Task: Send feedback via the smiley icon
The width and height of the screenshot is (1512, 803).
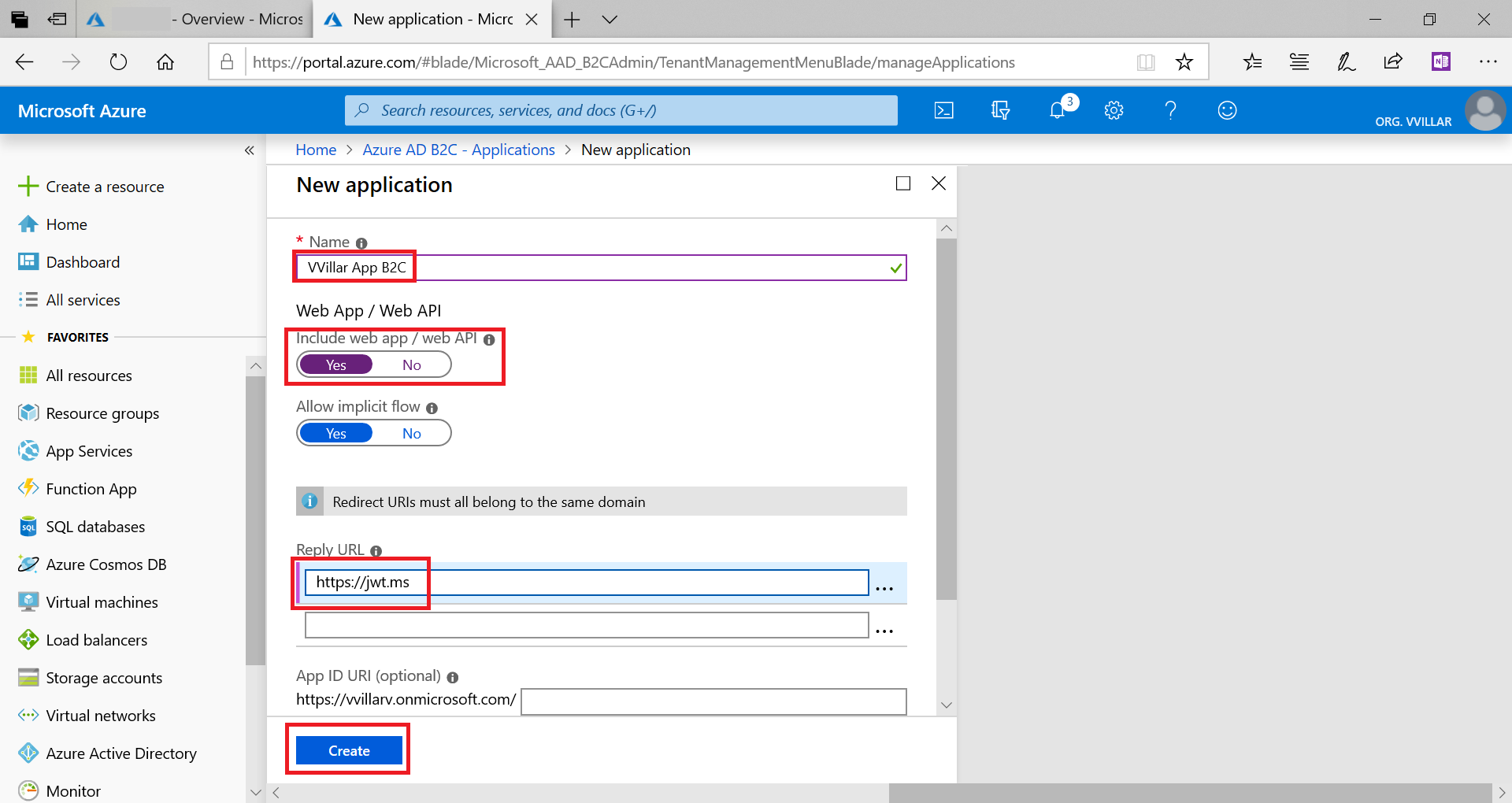Action: 1227,110
